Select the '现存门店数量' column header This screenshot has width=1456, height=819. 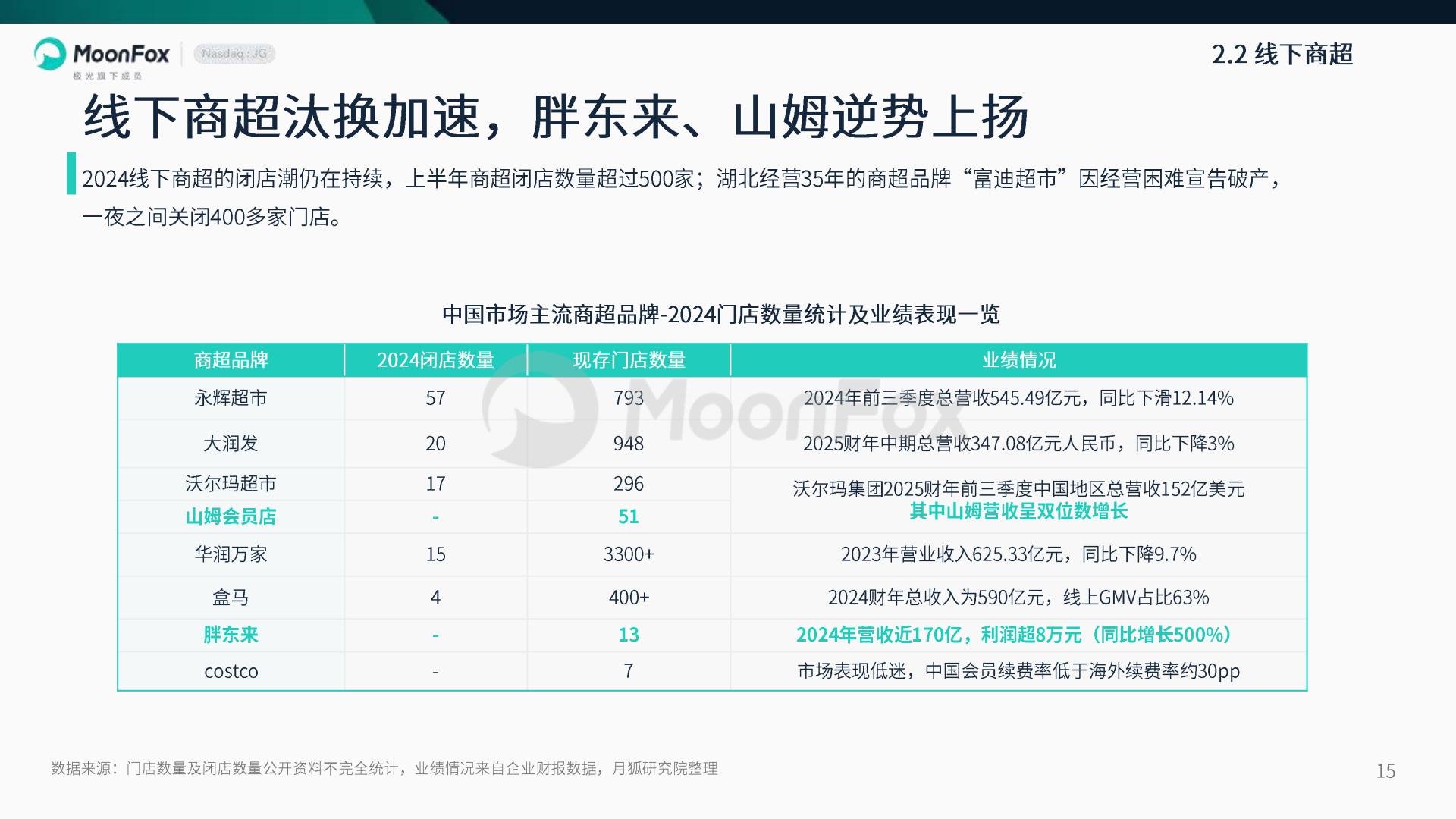pyautogui.click(x=629, y=360)
